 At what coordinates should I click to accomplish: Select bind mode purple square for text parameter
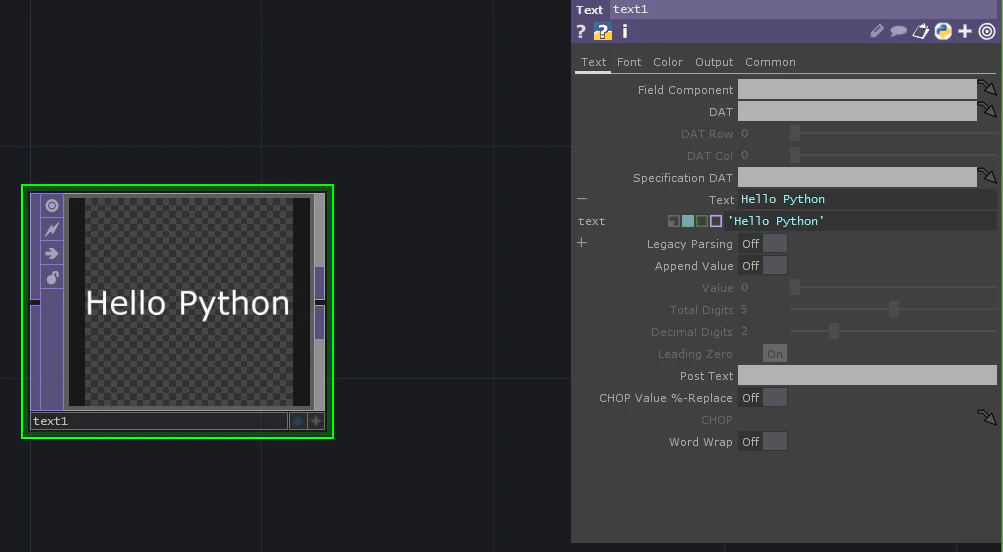coord(716,221)
